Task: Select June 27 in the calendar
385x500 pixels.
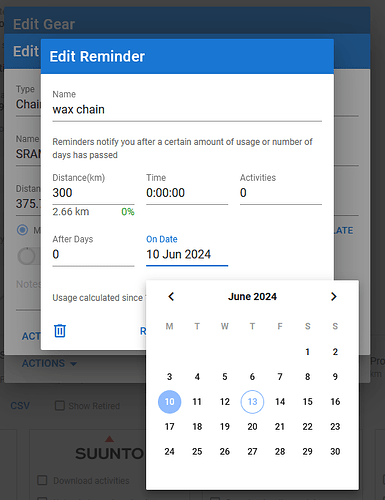Action: pos(252,452)
